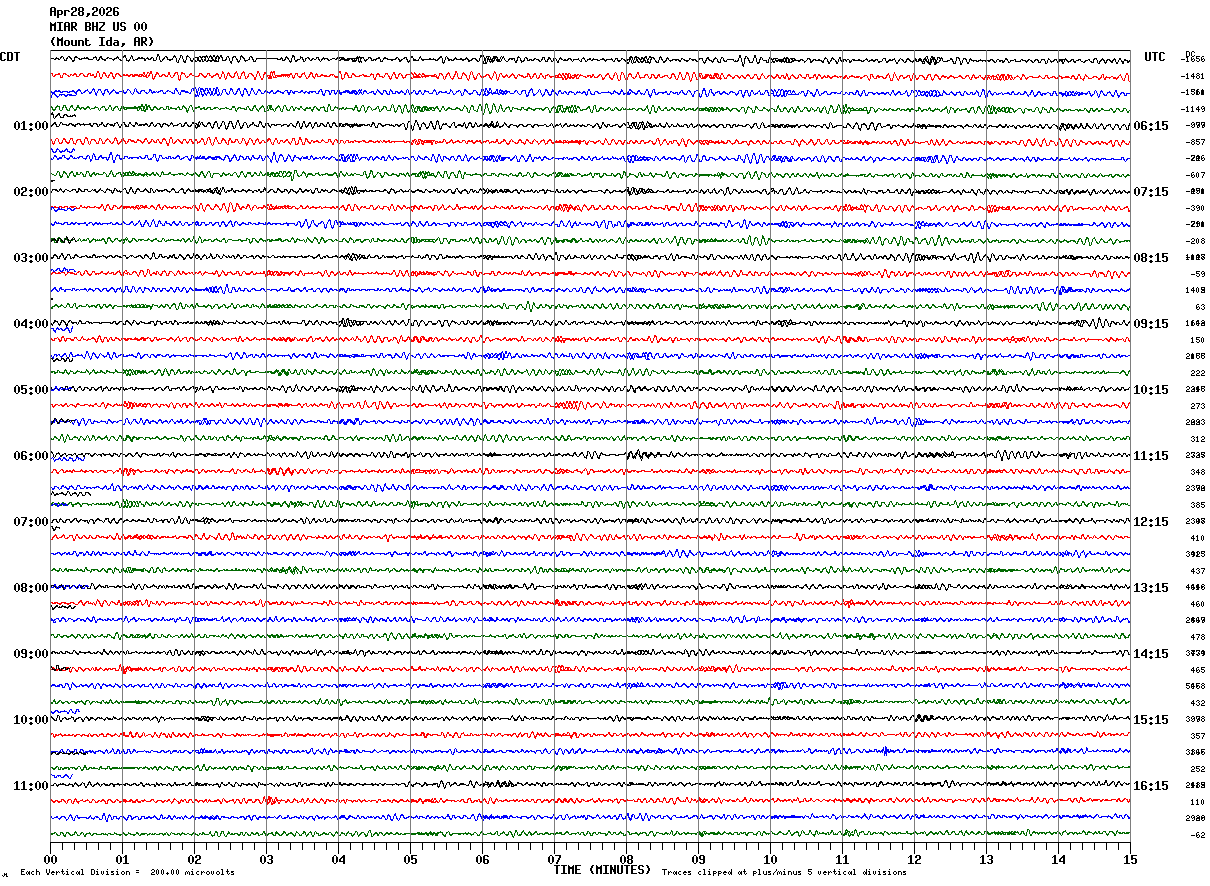Click the 09:15 UTC time label

pos(1151,324)
